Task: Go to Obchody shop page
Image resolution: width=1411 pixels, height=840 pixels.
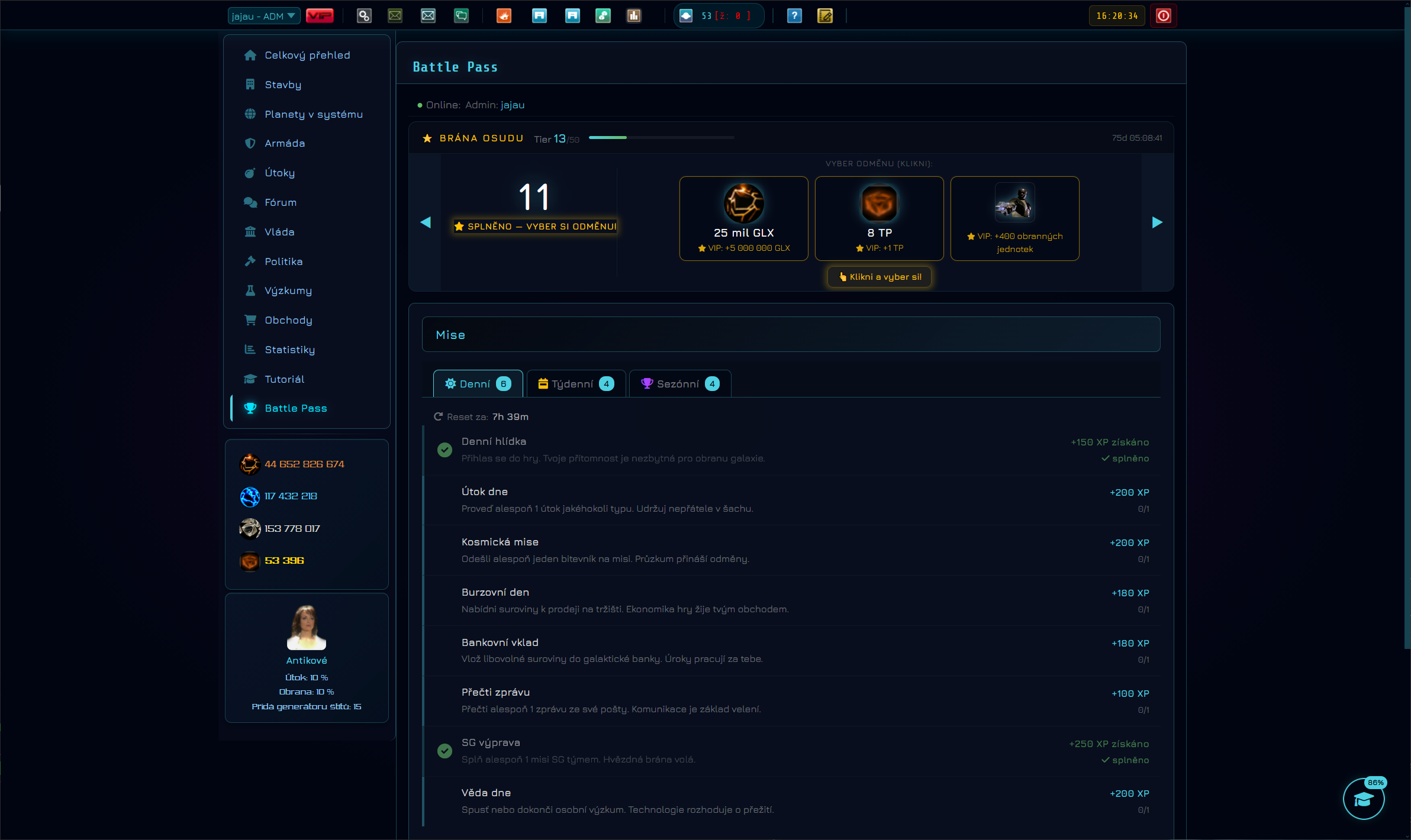Action: pos(307,320)
